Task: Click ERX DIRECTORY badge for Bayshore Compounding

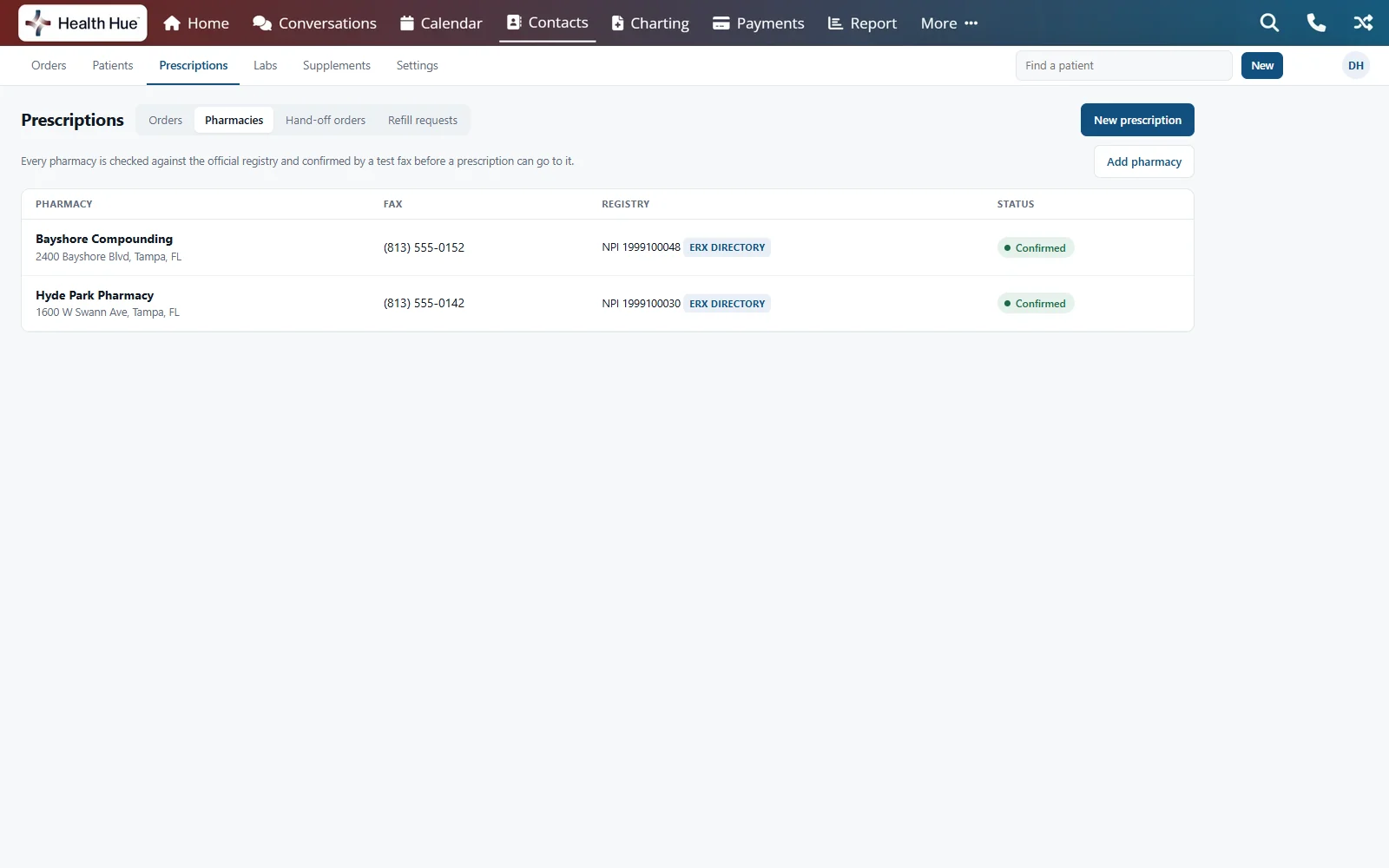Action: (727, 247)
